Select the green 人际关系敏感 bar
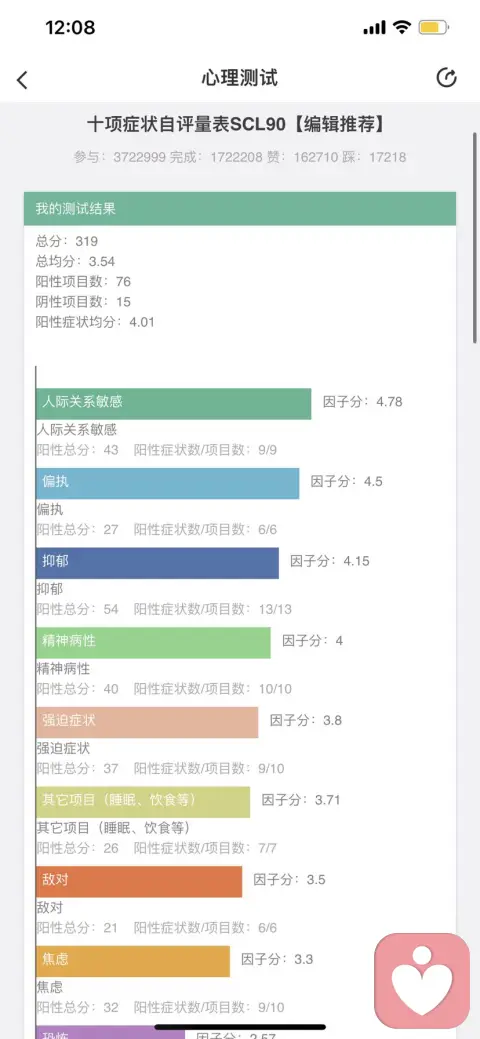This screenshot has height=1039, width=480. (x=174, y=404)
